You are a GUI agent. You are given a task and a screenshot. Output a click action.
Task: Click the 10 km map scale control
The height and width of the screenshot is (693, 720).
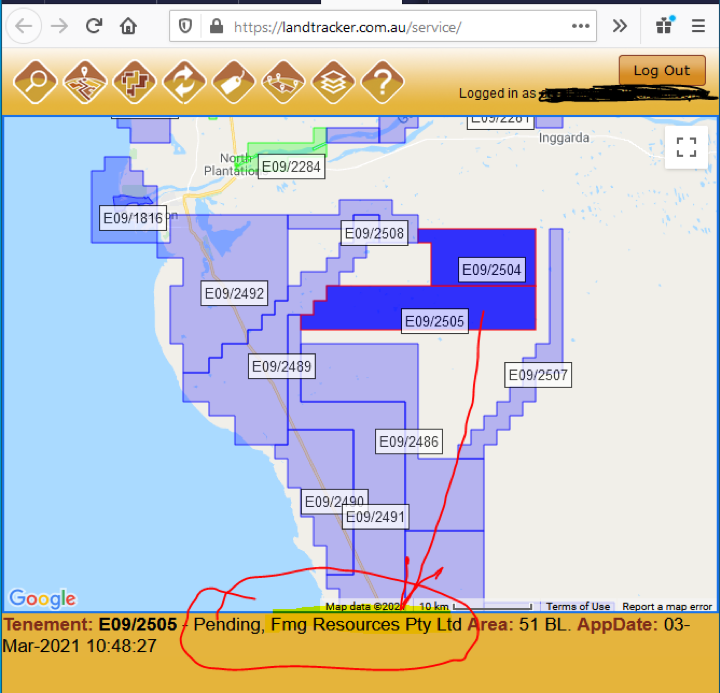pyautogui.click(x=476, y=607)
